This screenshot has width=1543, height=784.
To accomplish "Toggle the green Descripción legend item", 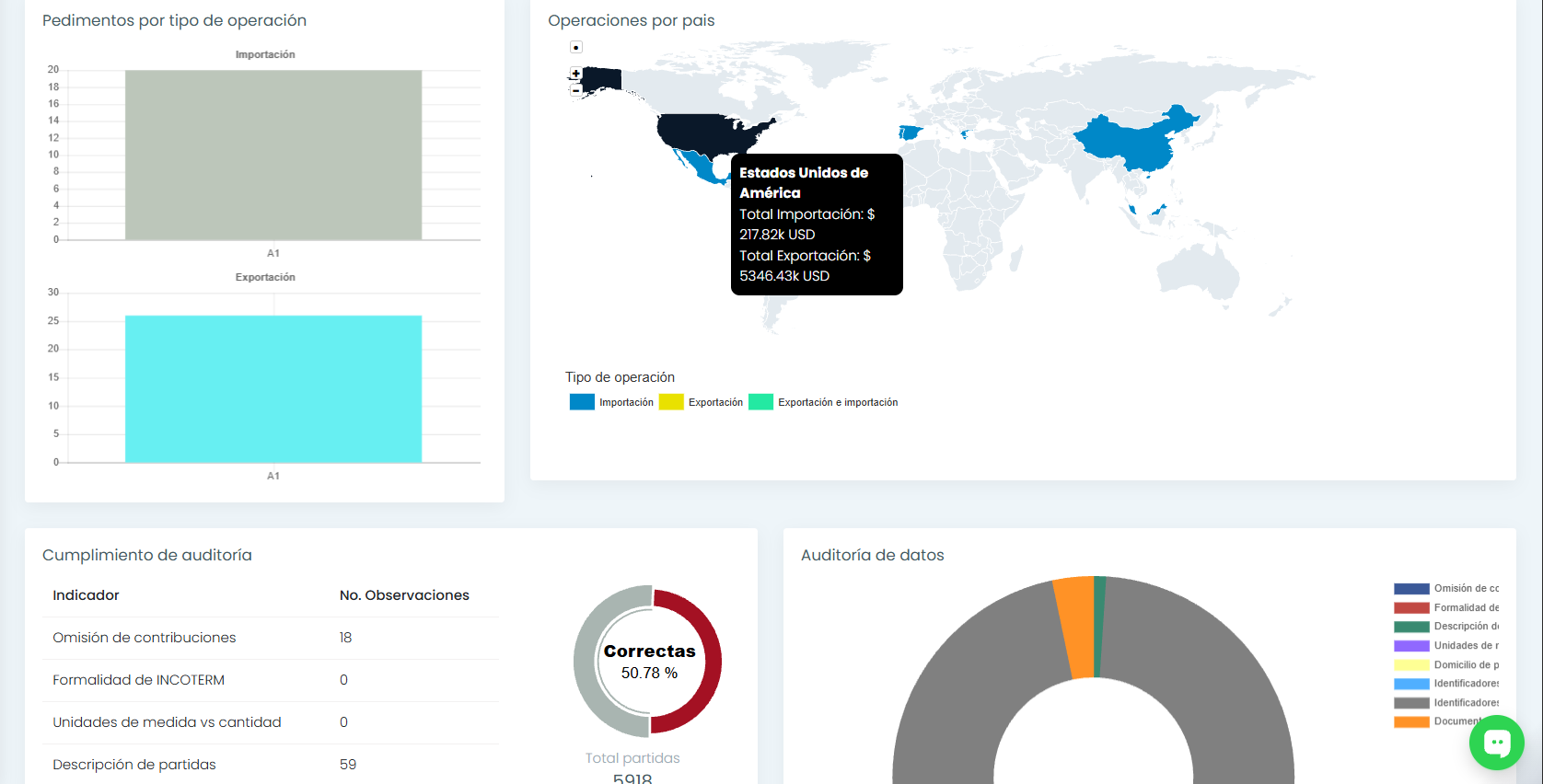I will (1446, 627).
